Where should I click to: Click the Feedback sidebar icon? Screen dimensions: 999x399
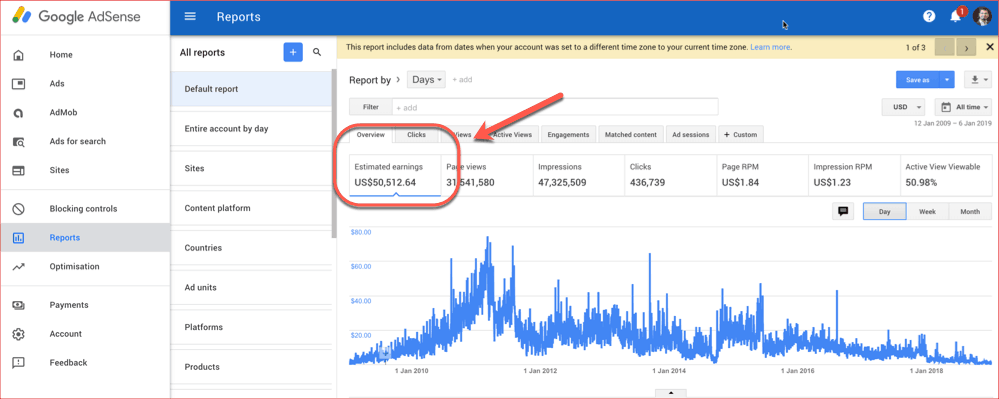point(18,363)
